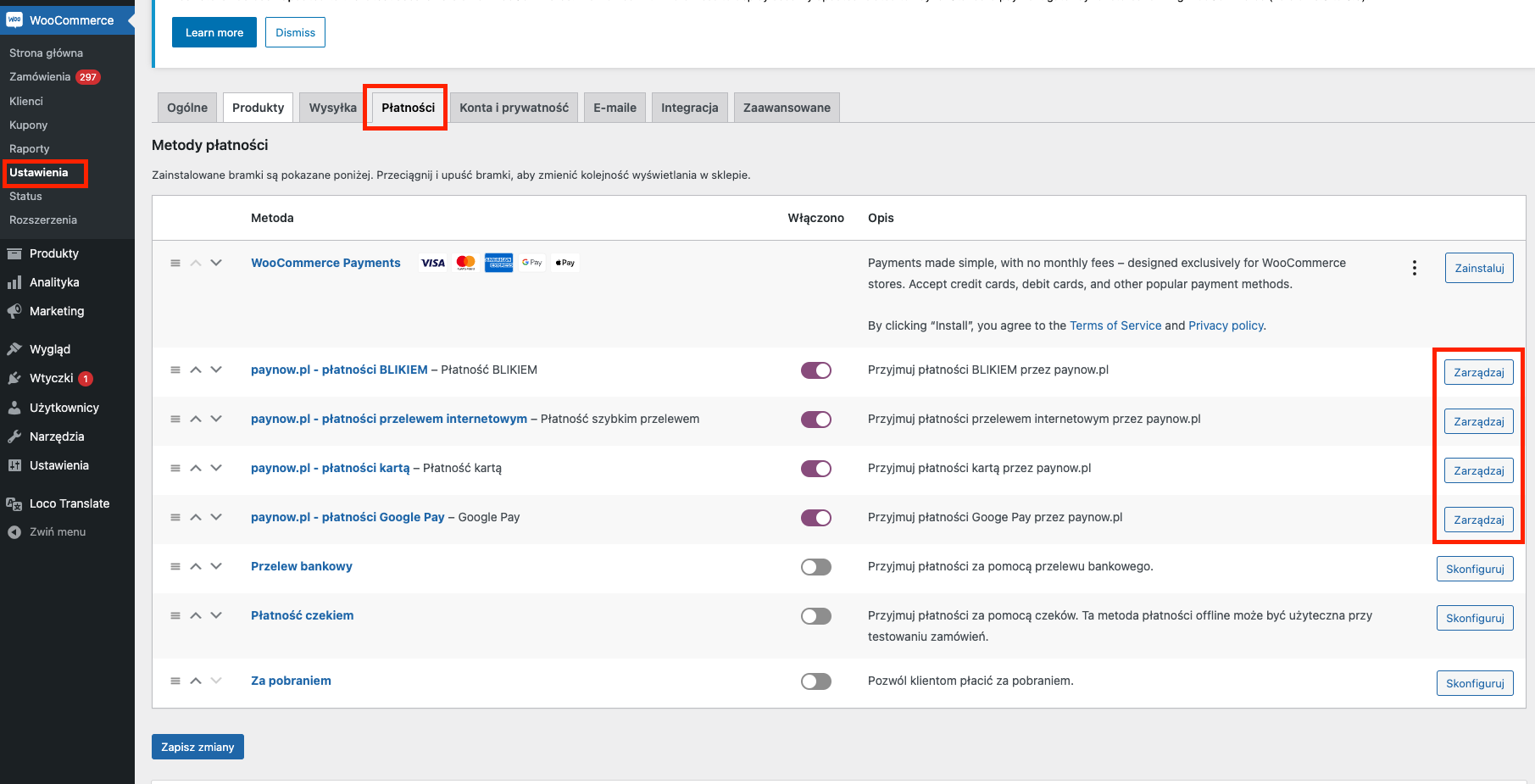Disable the płatności kartą toggle
This screenshot has height=784, width=1535.
pos(816,469)
